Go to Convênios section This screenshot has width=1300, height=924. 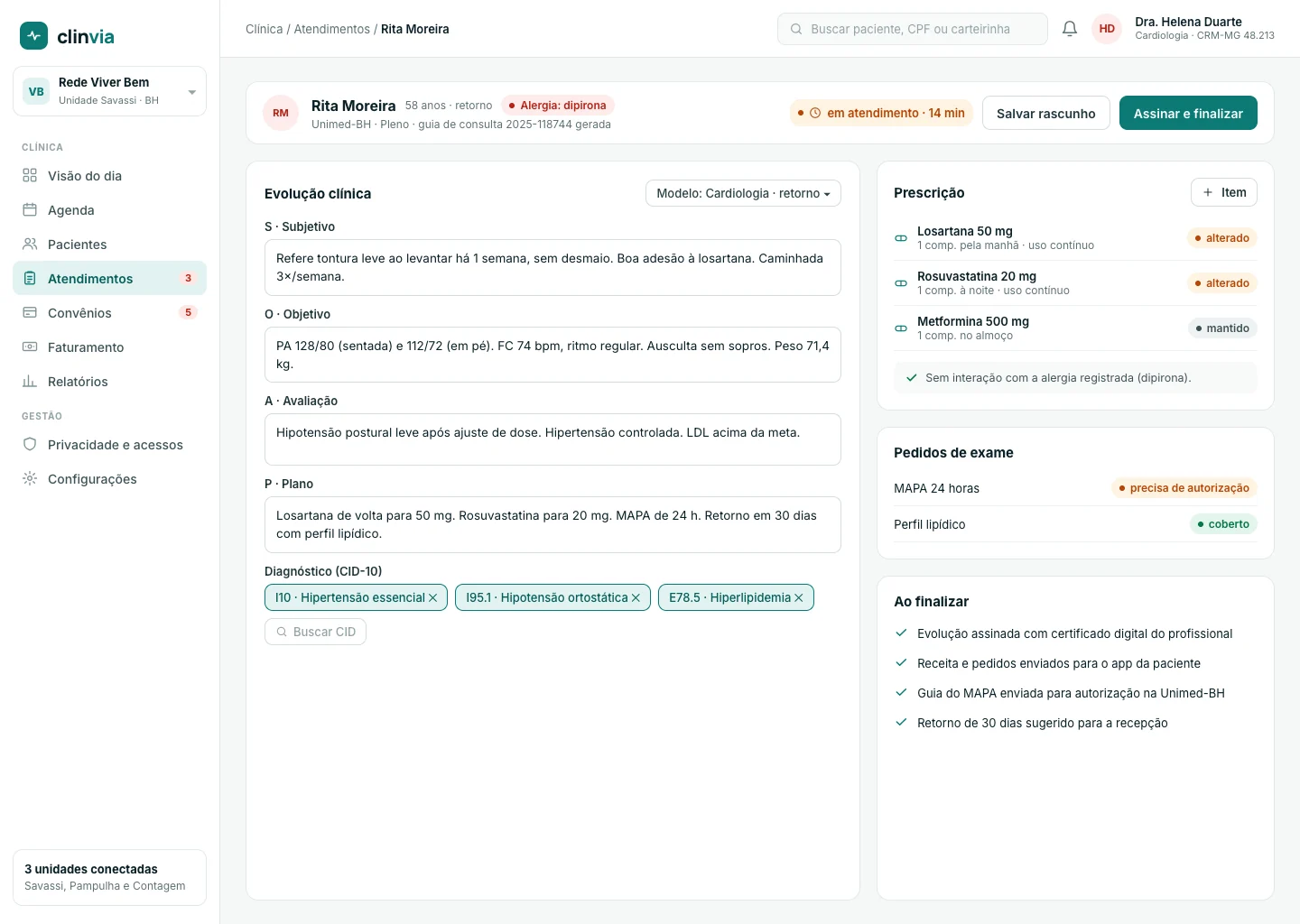(109, 313)
